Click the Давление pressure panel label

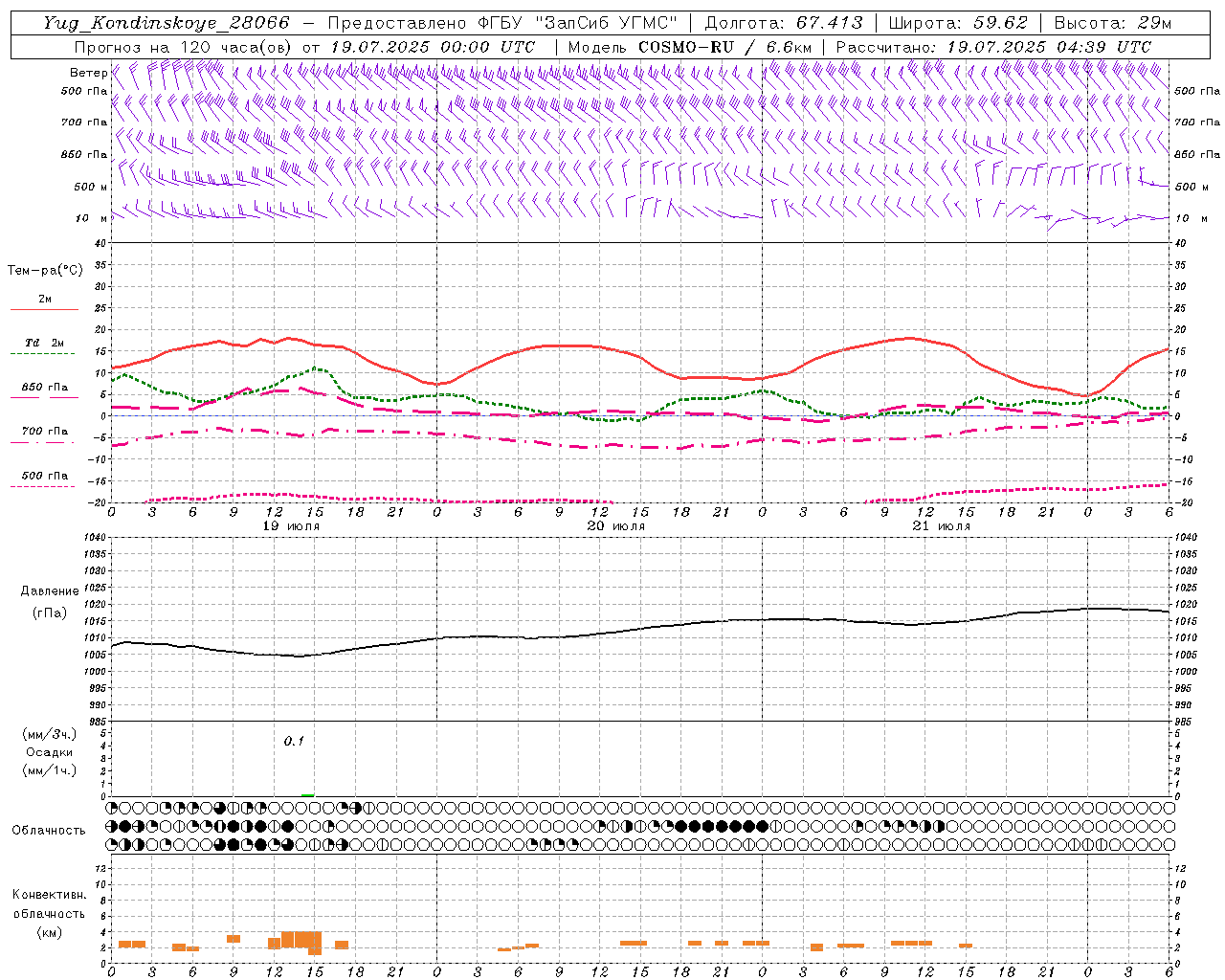pyautogui.click(x=50, y=590)
